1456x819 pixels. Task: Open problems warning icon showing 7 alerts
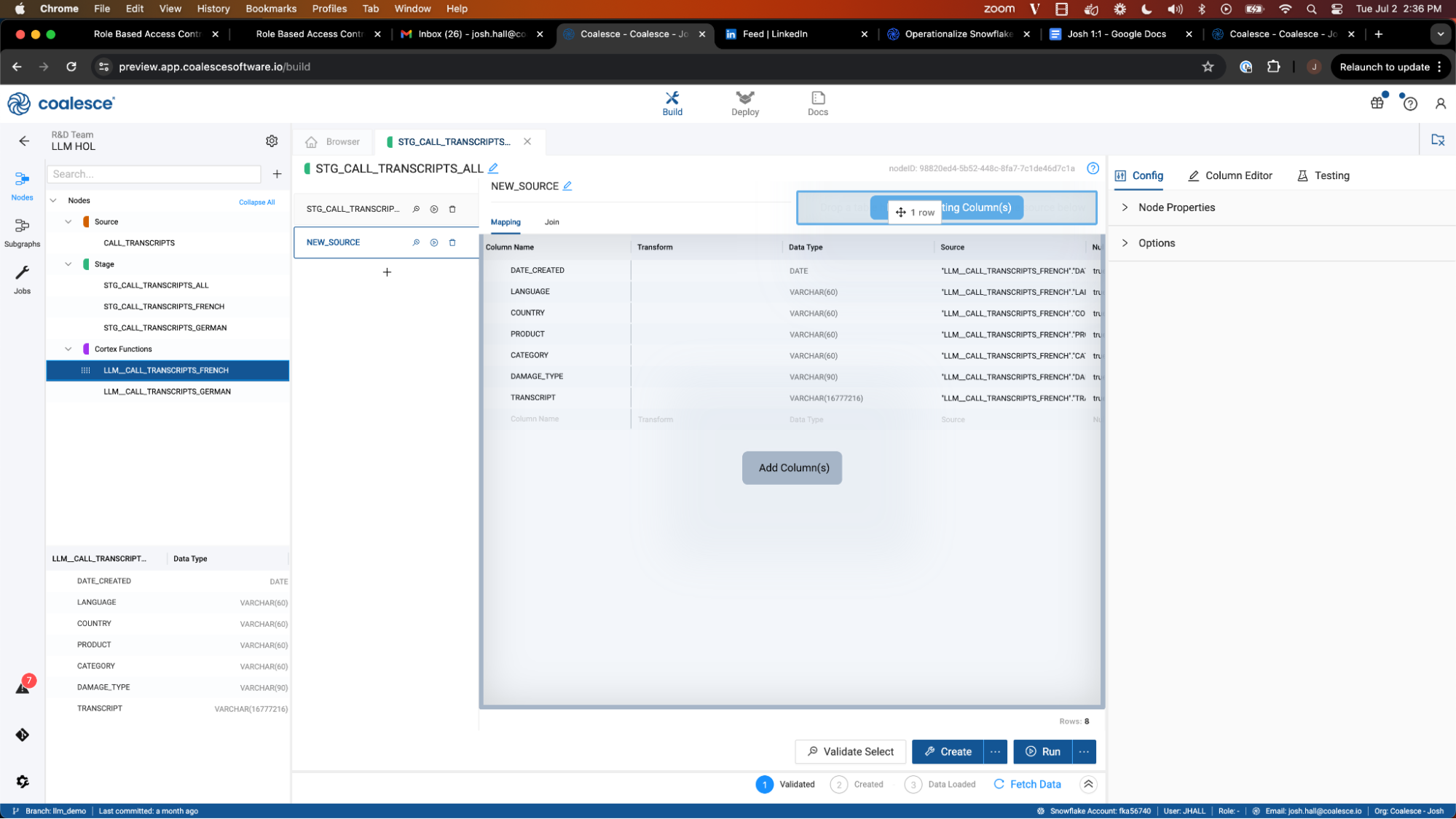click(23, 687)
